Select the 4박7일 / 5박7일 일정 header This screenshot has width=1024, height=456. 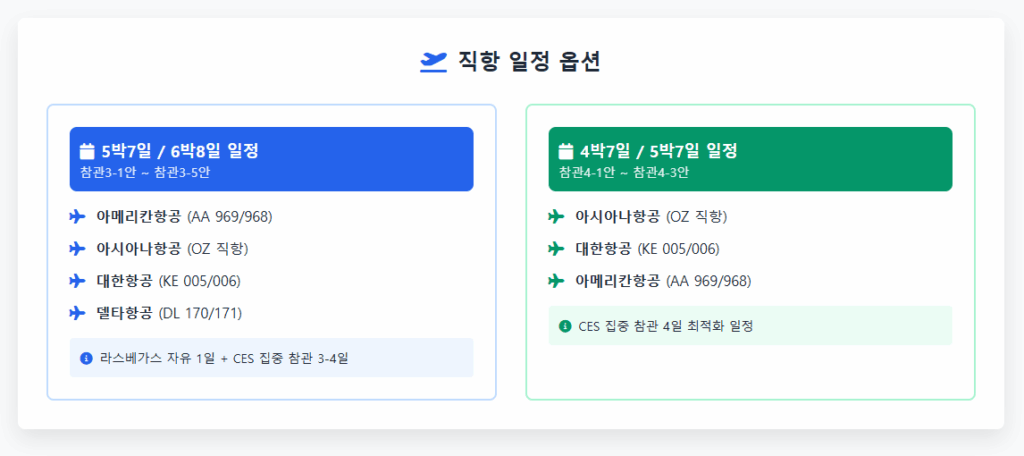coord(750,159)
